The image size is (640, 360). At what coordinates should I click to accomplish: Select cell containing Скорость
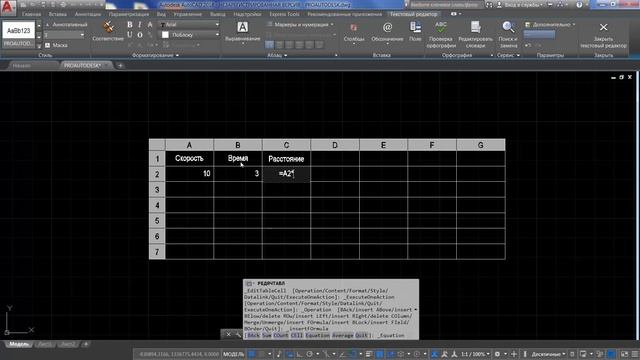coord(189,158)
